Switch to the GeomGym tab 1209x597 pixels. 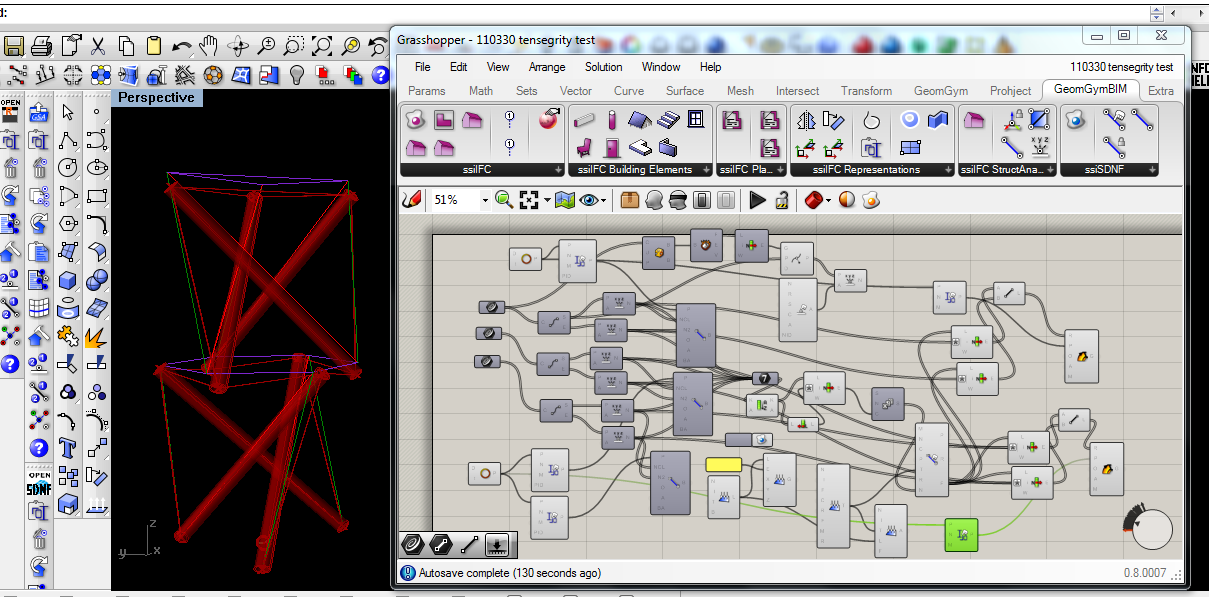(x=941, y=90)
